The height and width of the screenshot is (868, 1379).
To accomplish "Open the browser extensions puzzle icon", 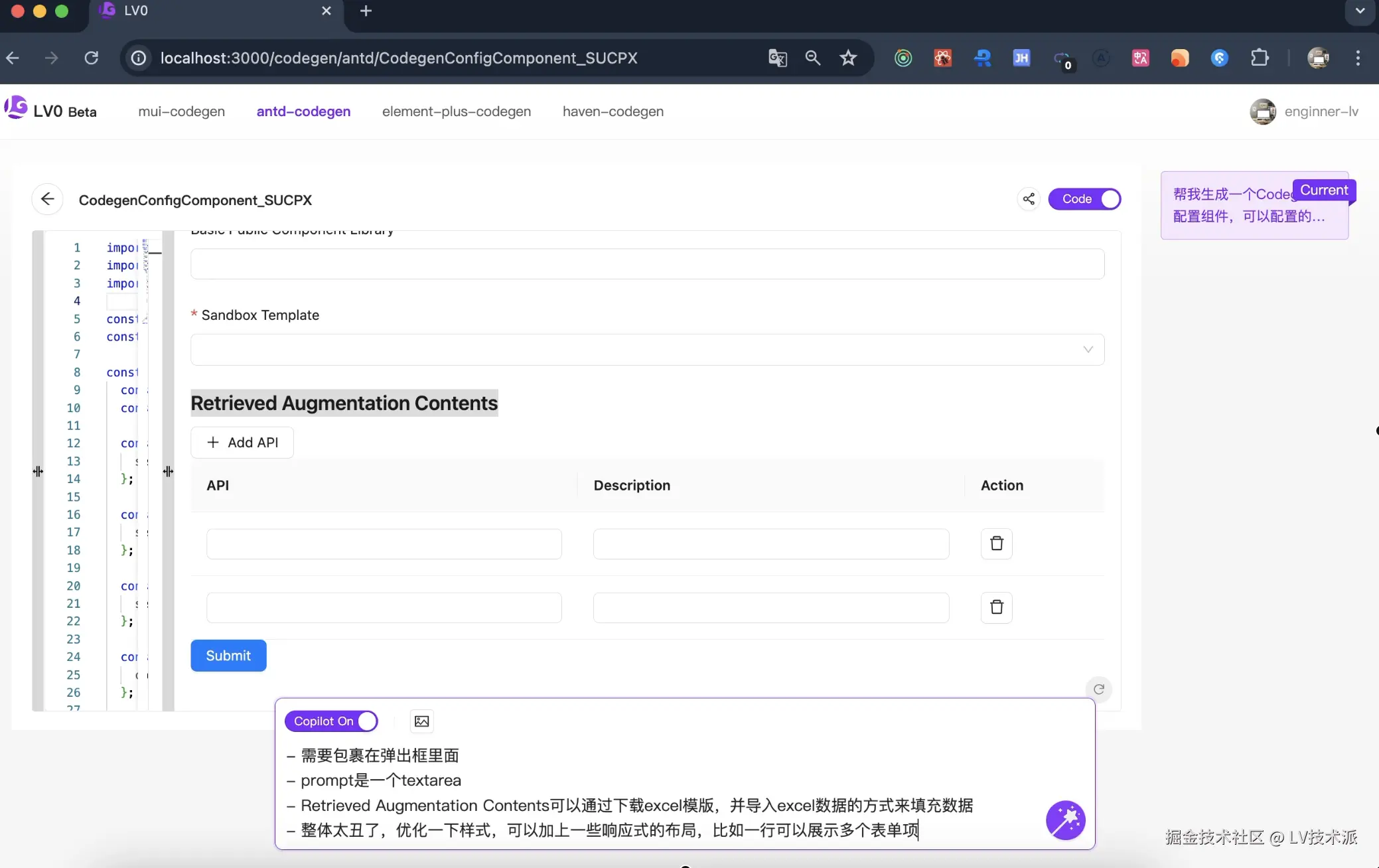I will click(x=1260, y=58).
